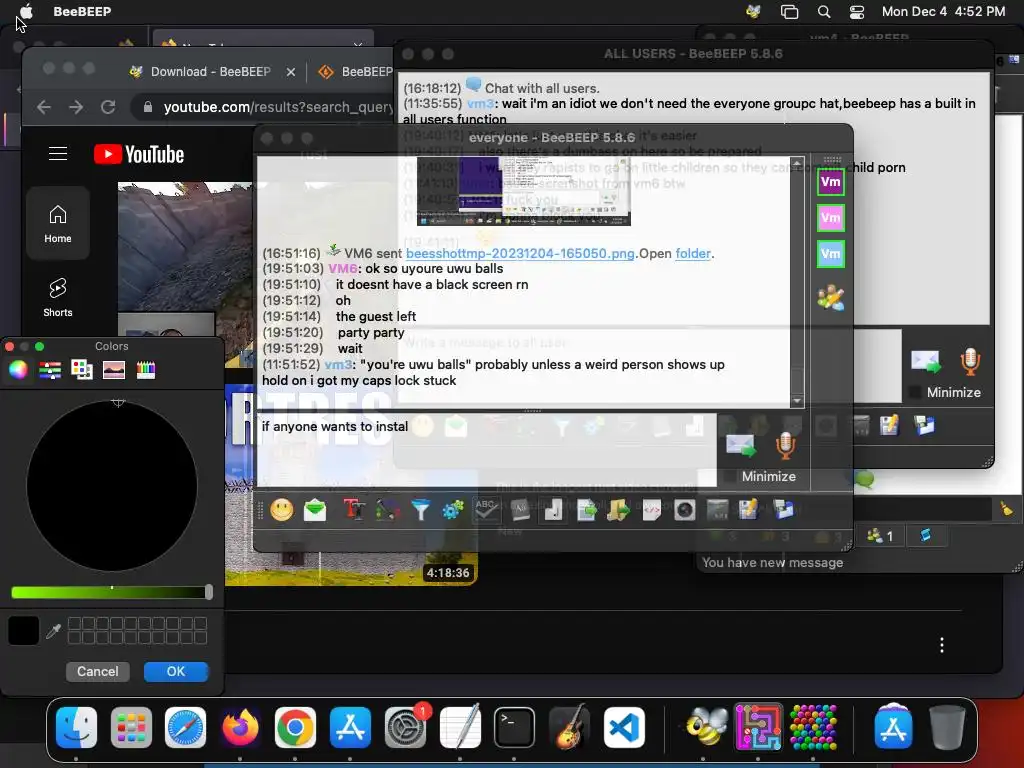This screenshot has height=768, width=1024.
Task: Click the code snippet </> icon
Action: coord(652,509)
